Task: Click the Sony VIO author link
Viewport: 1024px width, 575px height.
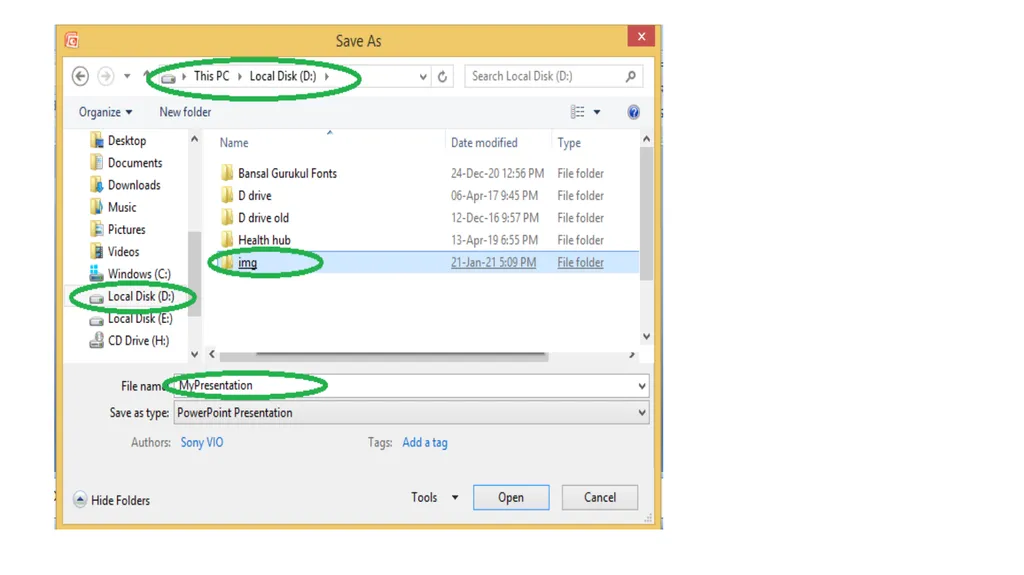Action: (x=202, y=442)
